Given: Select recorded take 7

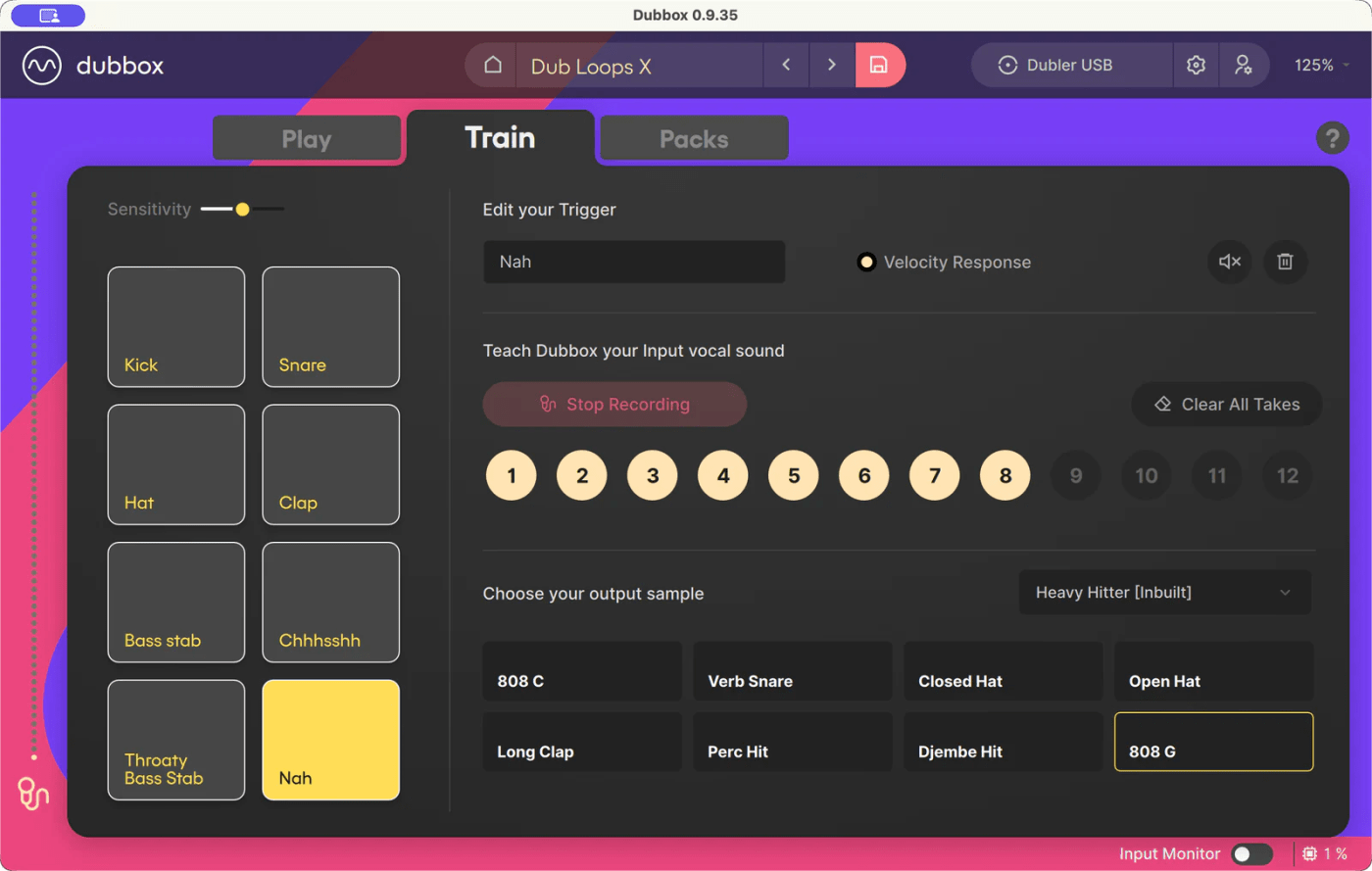Looking at the screenshot, I should click(935, 475).
